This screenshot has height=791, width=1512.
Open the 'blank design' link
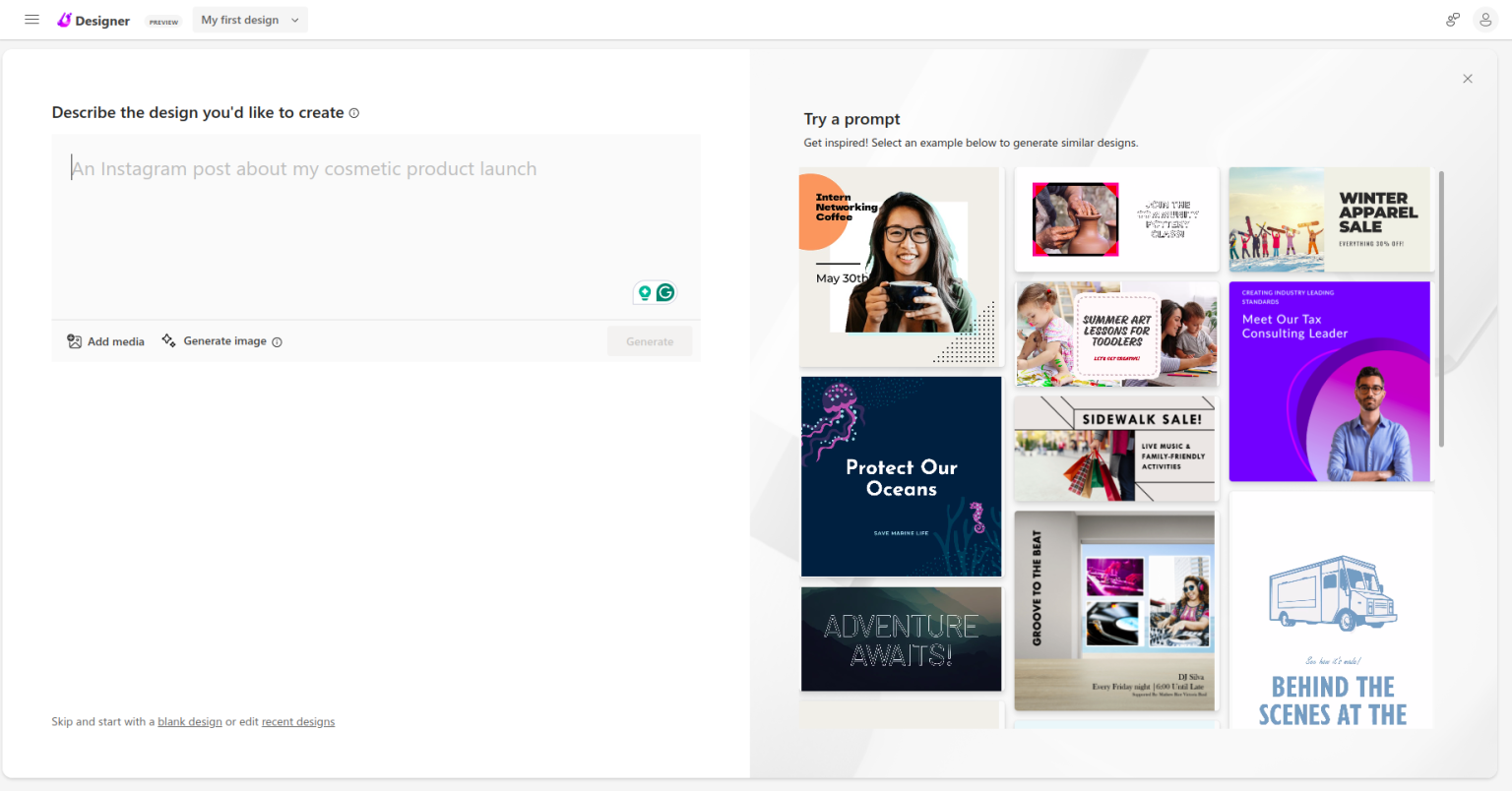[x=190, y=721]
